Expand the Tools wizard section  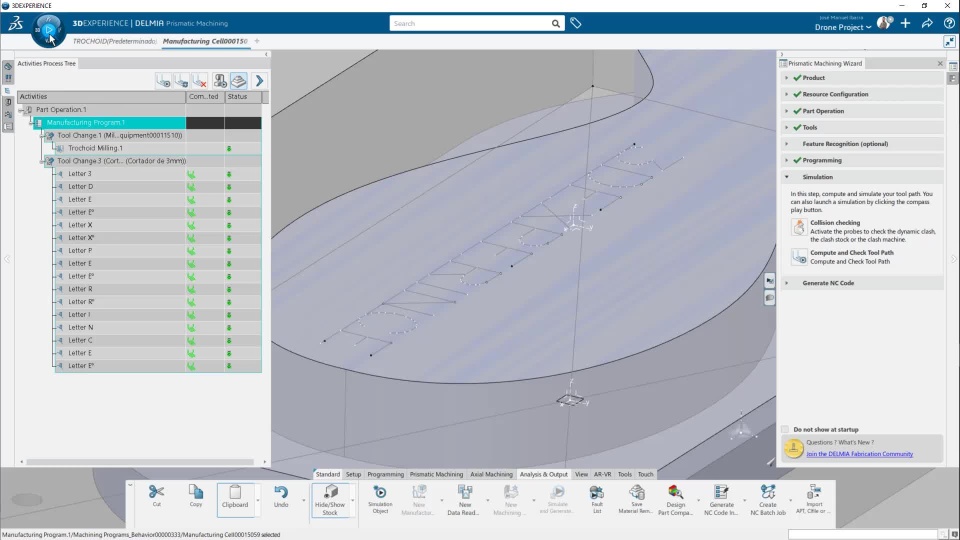point(787,127)
